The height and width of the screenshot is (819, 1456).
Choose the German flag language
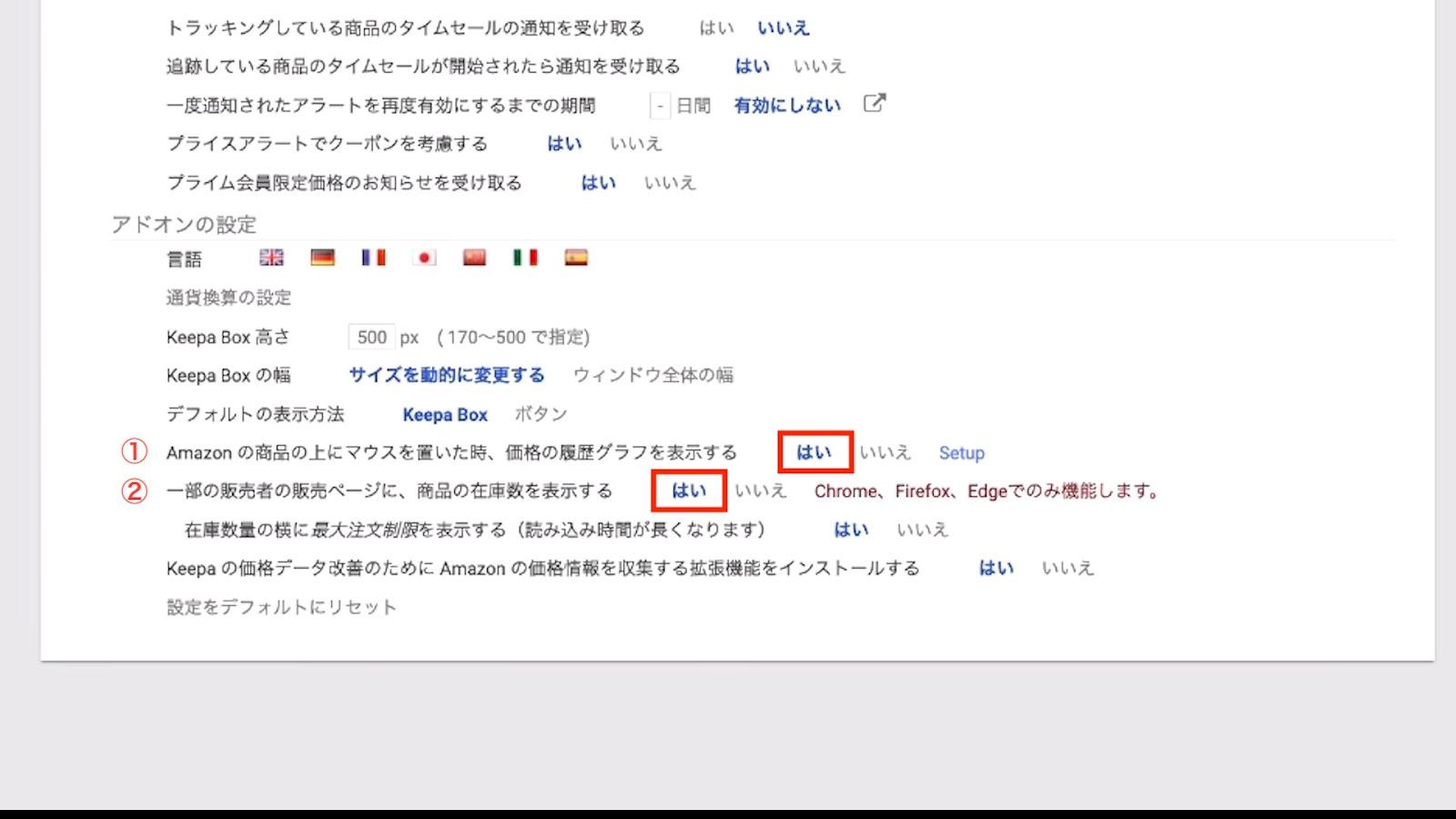coord(322,258)
